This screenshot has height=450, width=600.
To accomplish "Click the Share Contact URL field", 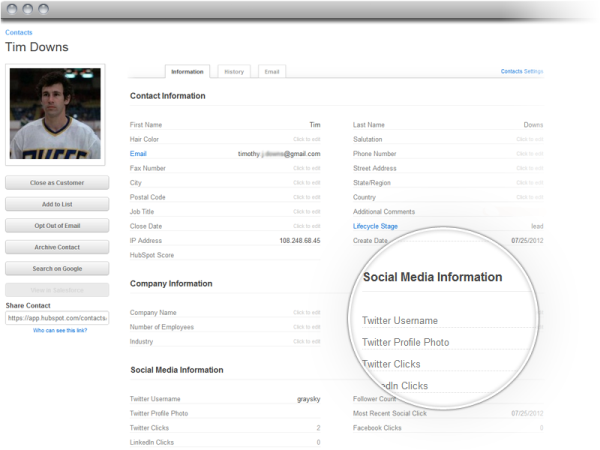I will tap(57, 318).
